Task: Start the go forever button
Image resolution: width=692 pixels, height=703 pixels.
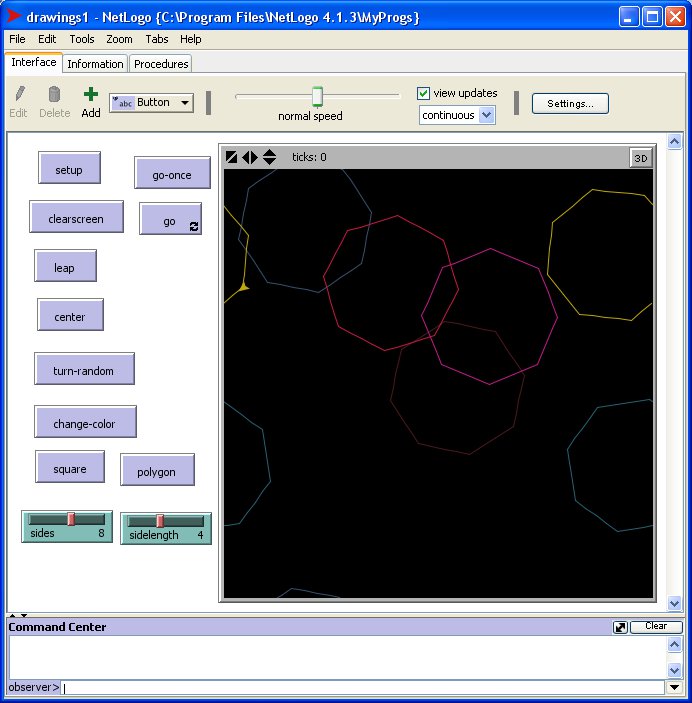Action: coord(170,219)
